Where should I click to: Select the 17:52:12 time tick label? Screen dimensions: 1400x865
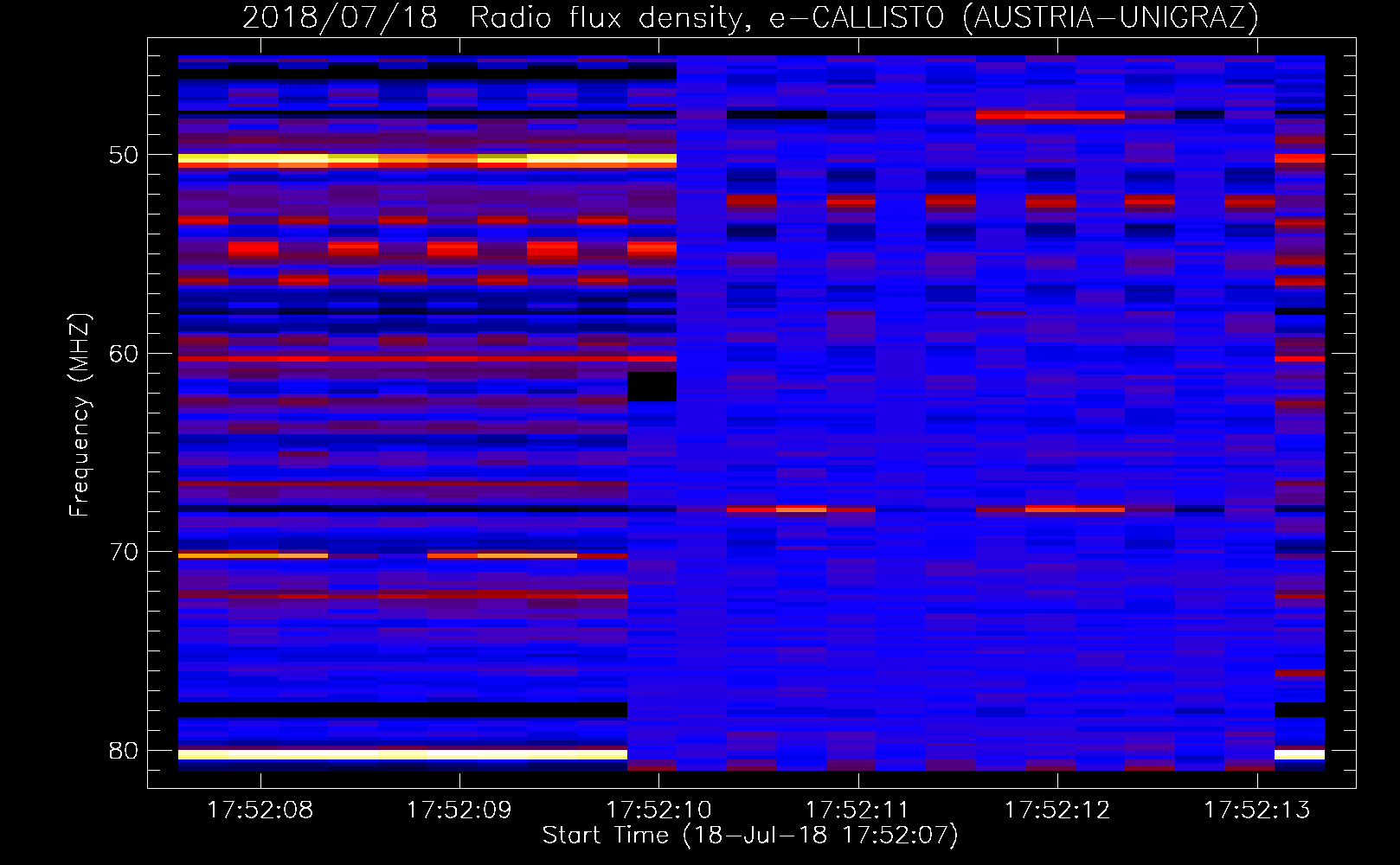click(x=1056, y=810)
